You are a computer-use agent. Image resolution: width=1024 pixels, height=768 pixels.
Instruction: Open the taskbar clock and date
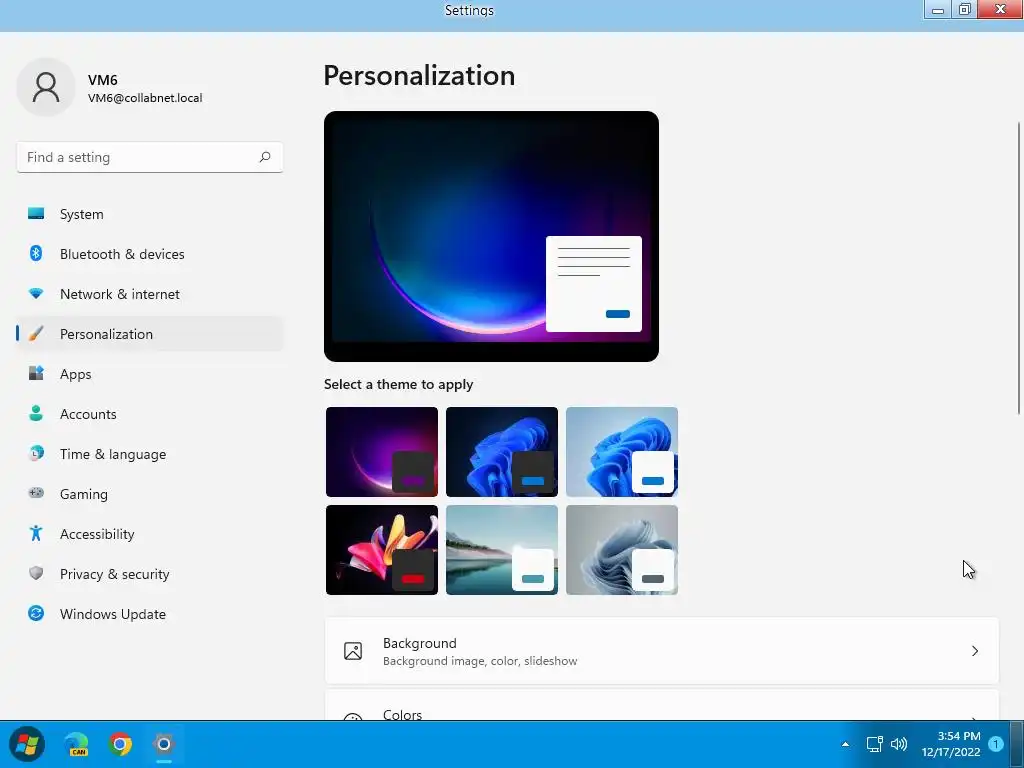(x=951, y=744)
